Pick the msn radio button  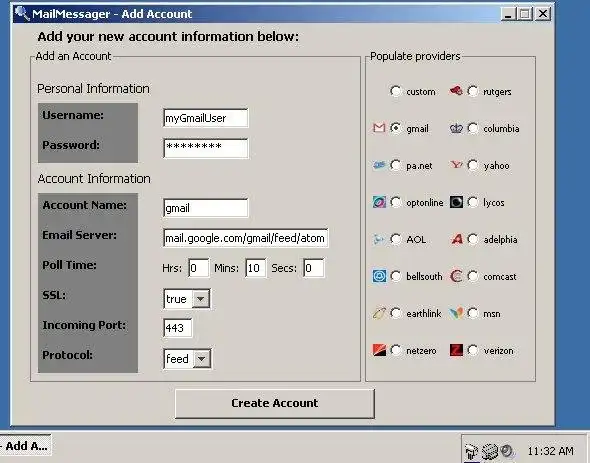473,313
